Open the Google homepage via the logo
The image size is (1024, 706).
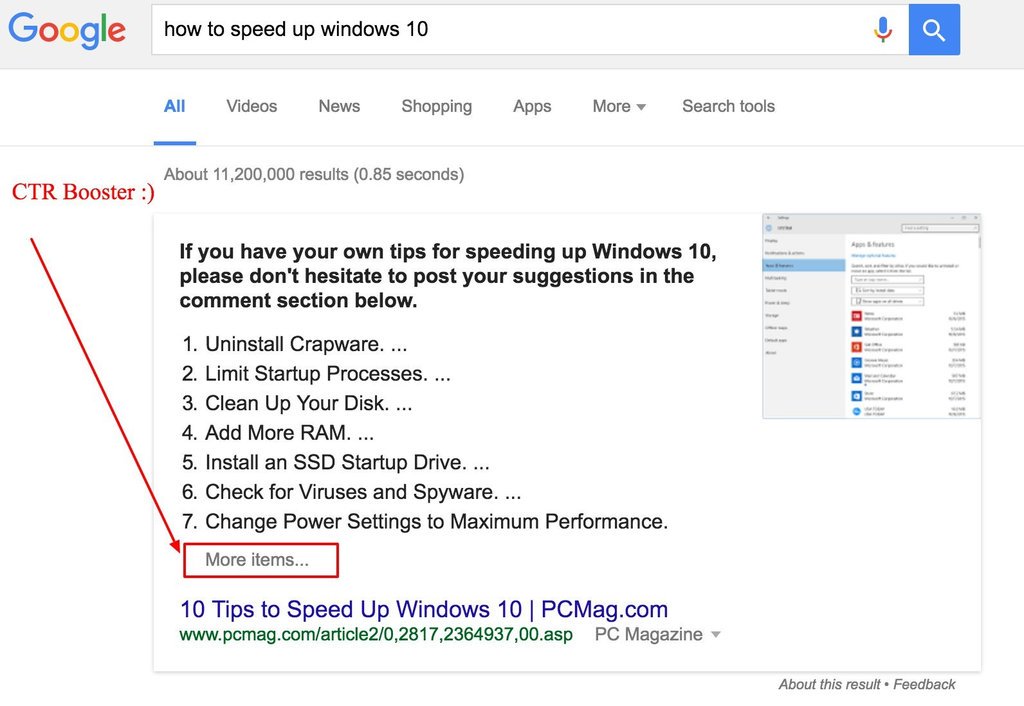pyautogui.click(x=66, y=31)
